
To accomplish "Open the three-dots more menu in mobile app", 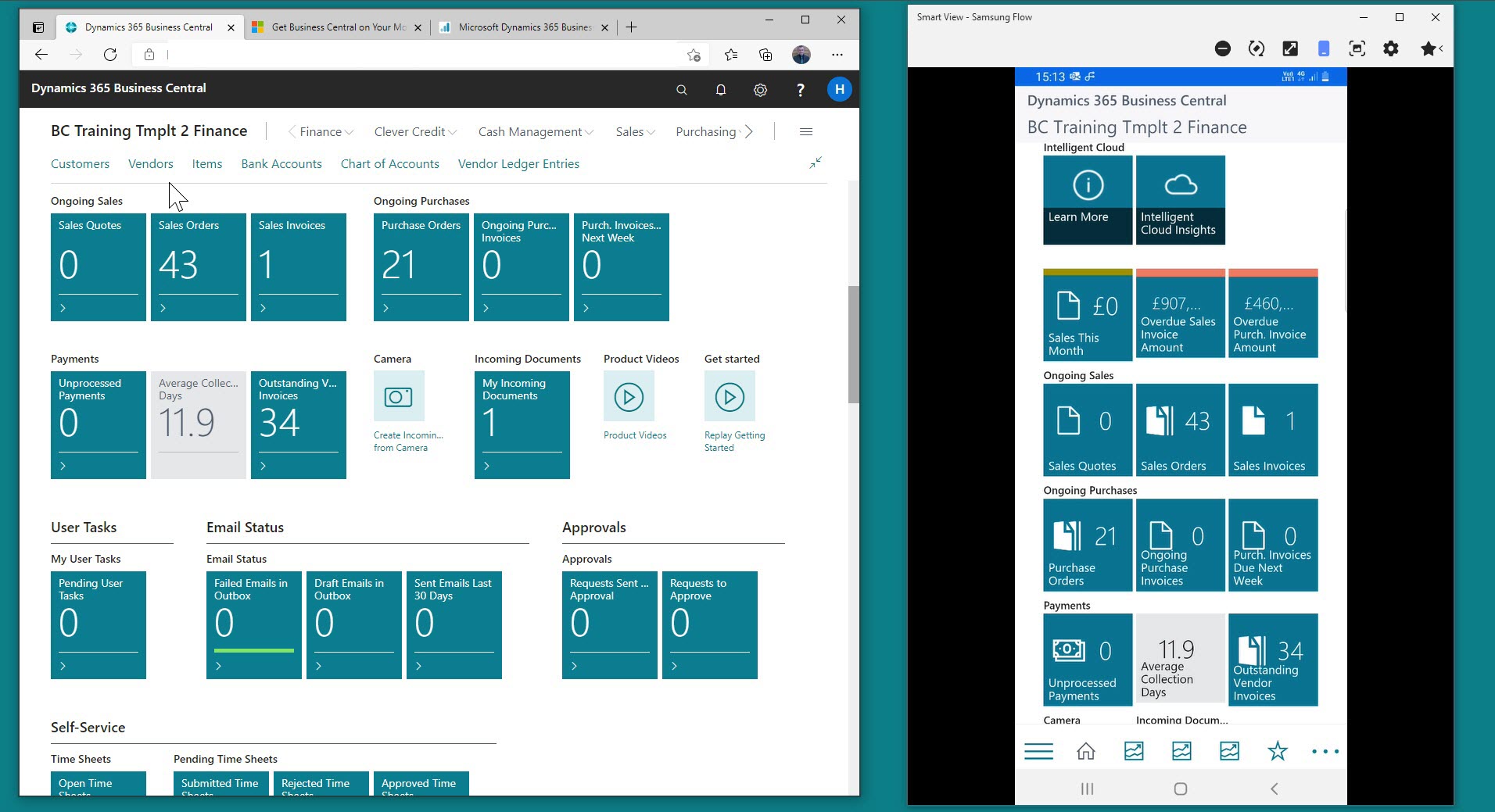I will (1325, 751).
